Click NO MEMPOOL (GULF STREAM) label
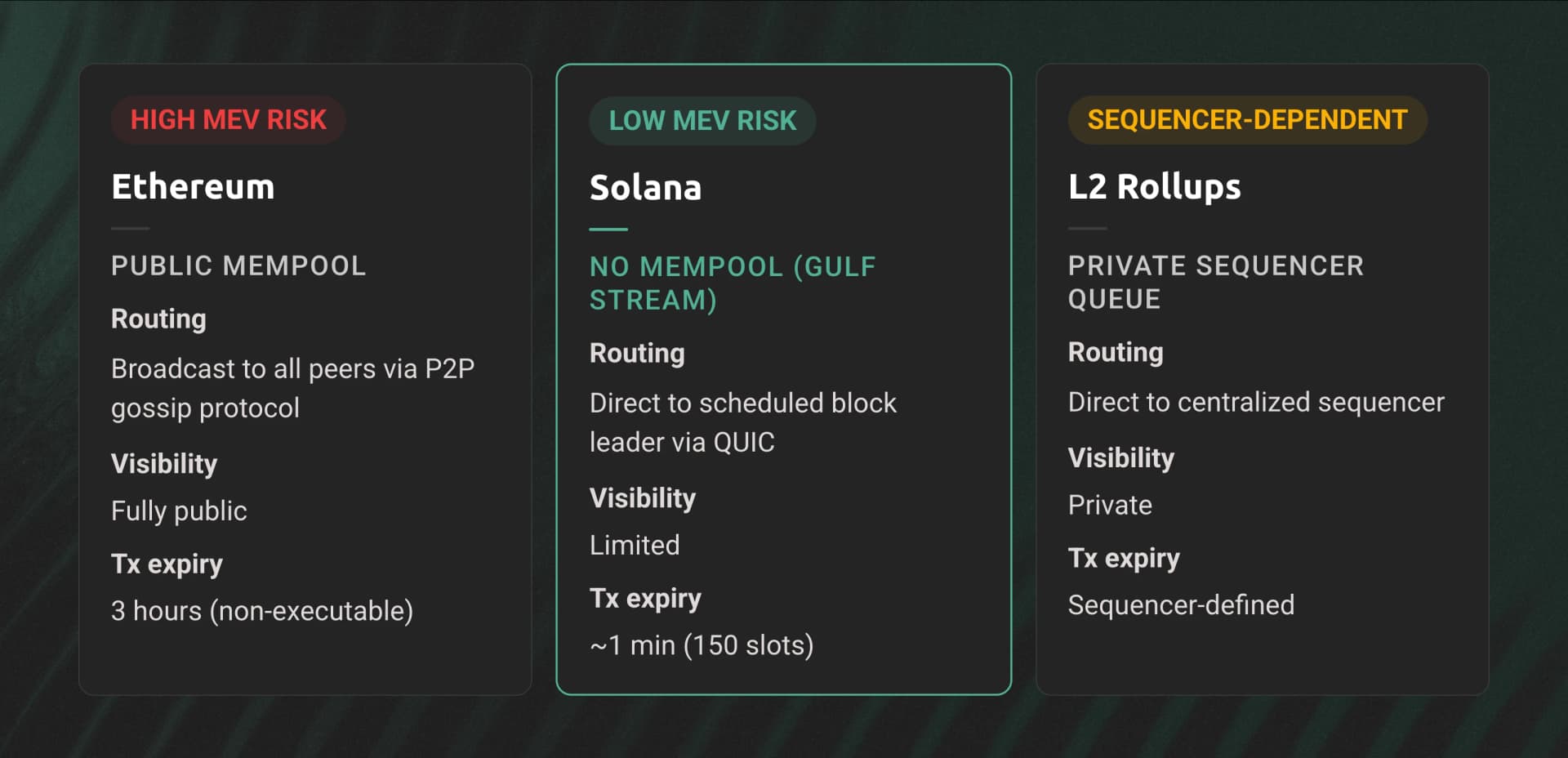This screenshot has height=758, width=1568. pyautogui.click(x=732, y=283)
